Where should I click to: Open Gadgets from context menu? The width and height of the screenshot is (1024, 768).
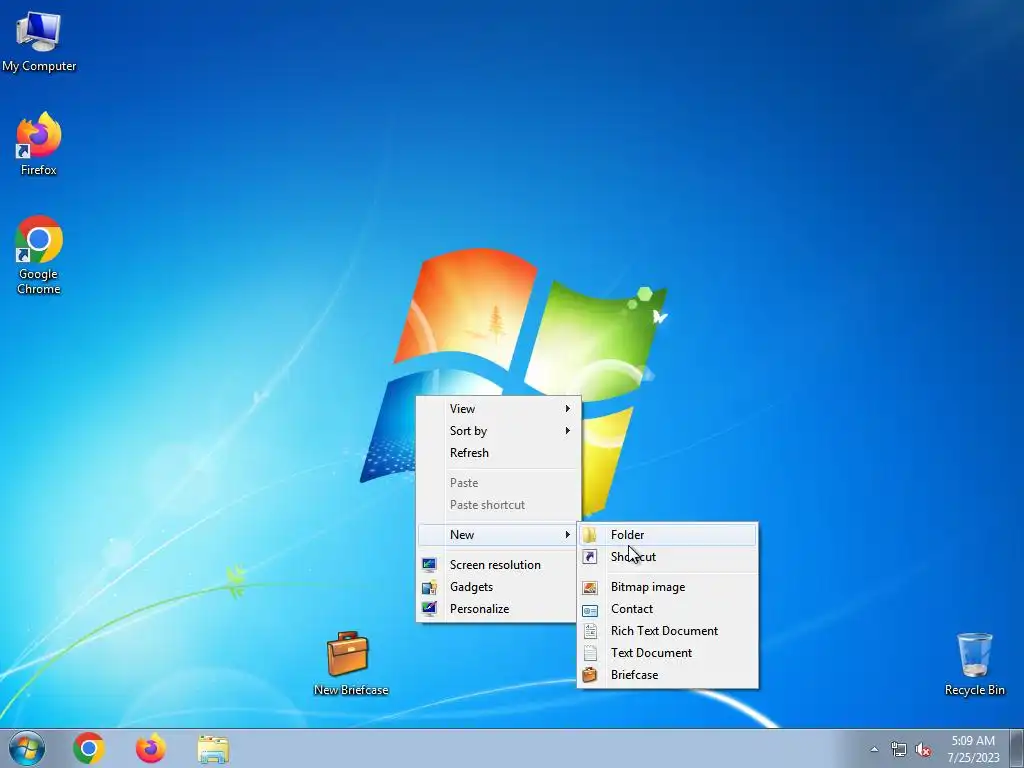coord(499,587)
